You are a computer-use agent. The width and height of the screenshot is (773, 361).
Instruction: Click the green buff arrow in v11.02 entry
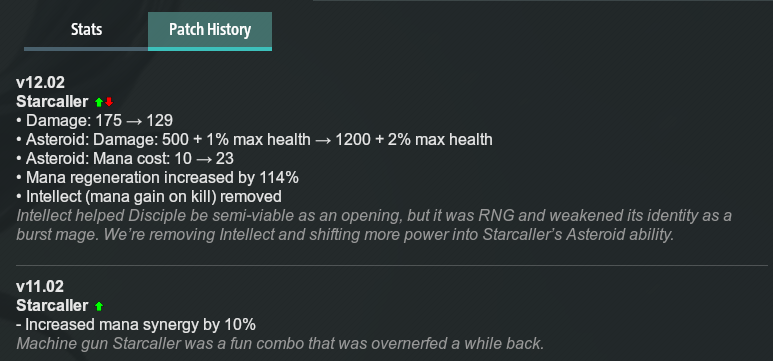99,306
